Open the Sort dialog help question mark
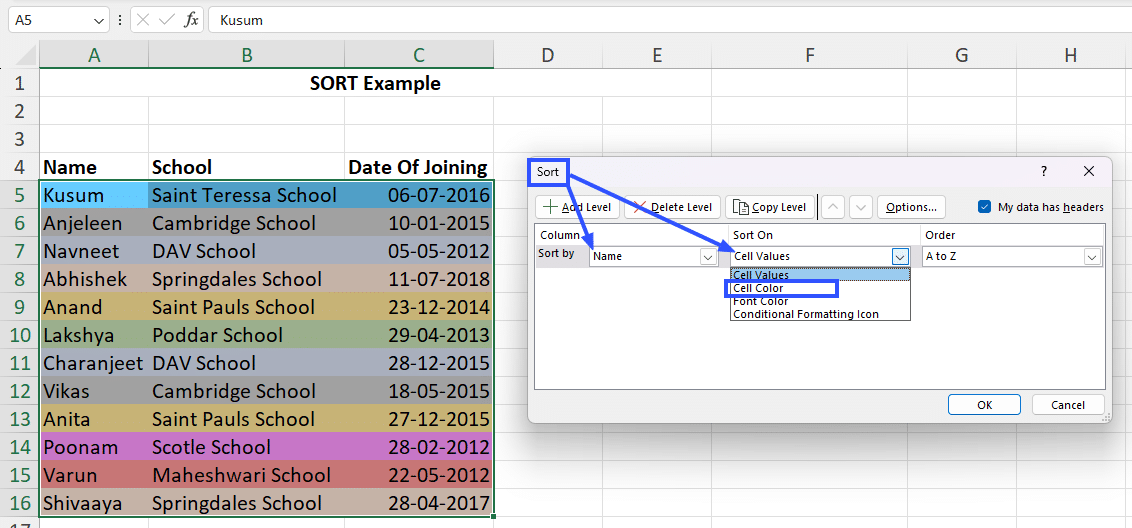This screenshot has height=528, width=1132. pyautogui.click(x=1044, y=171)
